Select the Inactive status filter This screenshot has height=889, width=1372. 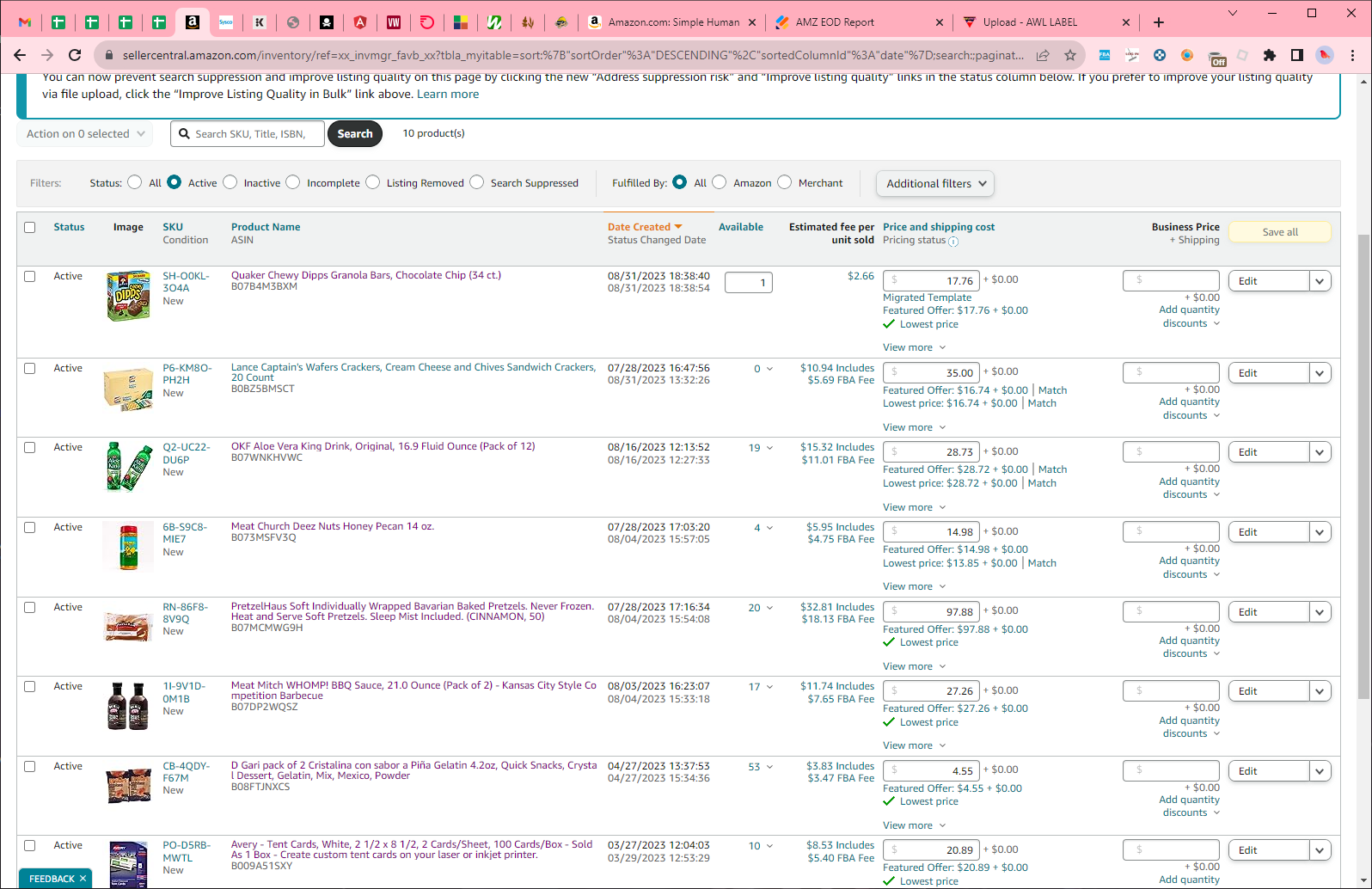click(230, 182)
